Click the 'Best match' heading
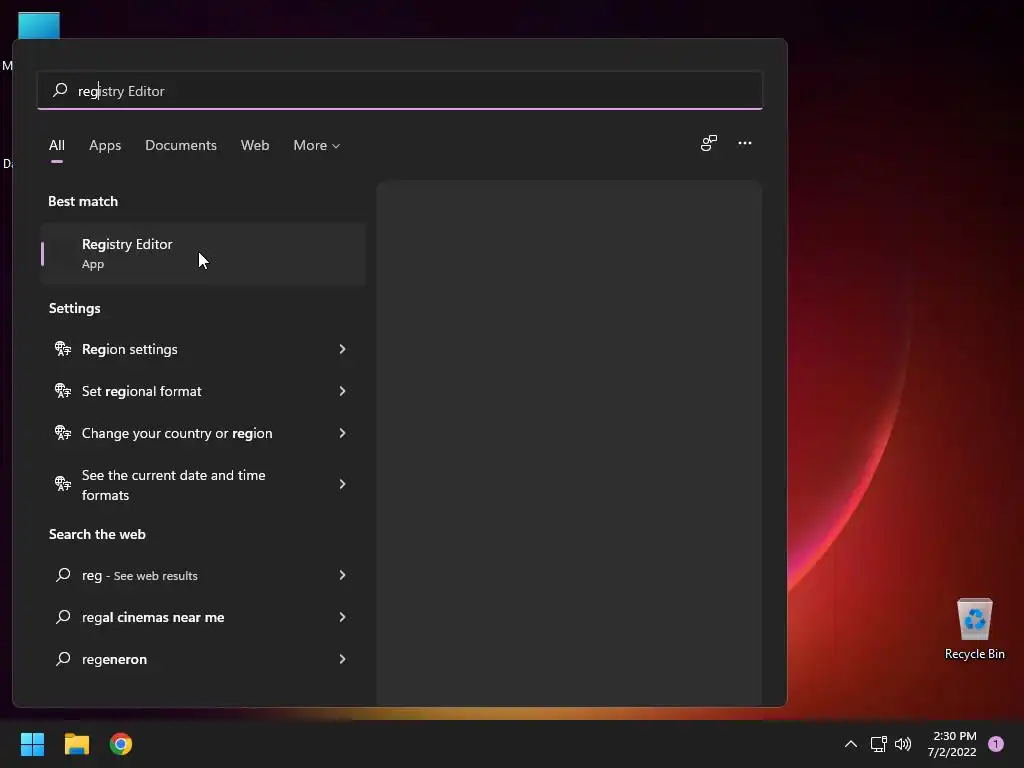This screenshot has width=1024, height=768. tap(83, 201)
